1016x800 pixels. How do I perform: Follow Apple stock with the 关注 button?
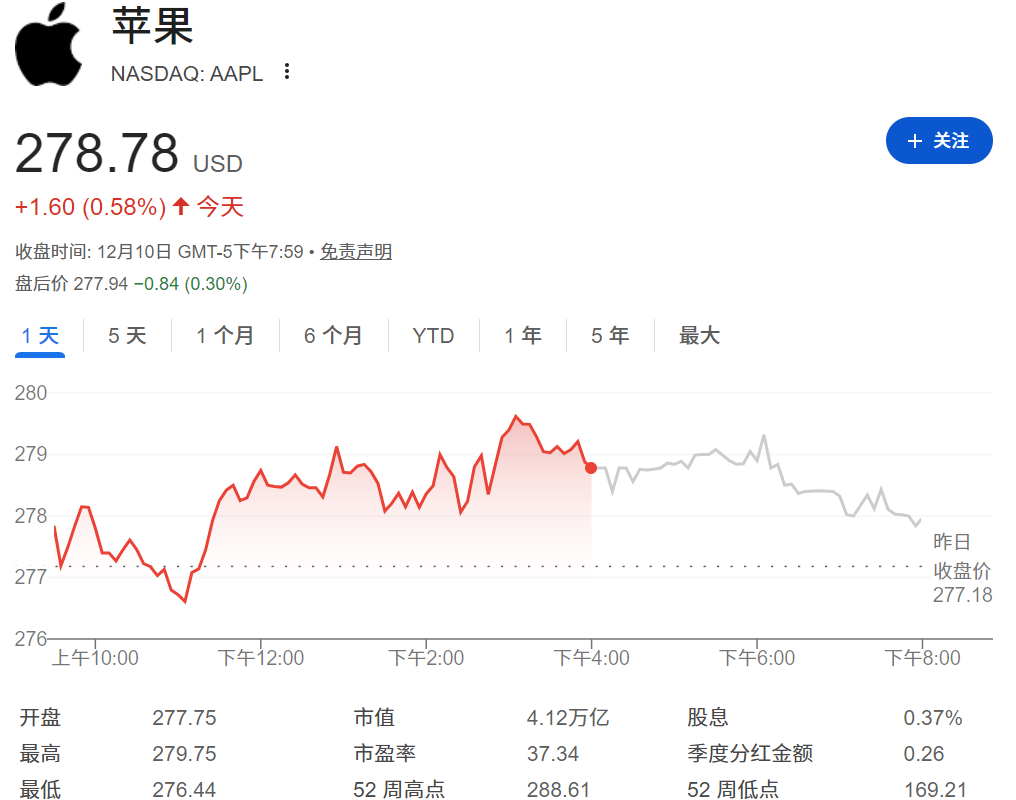939,141
